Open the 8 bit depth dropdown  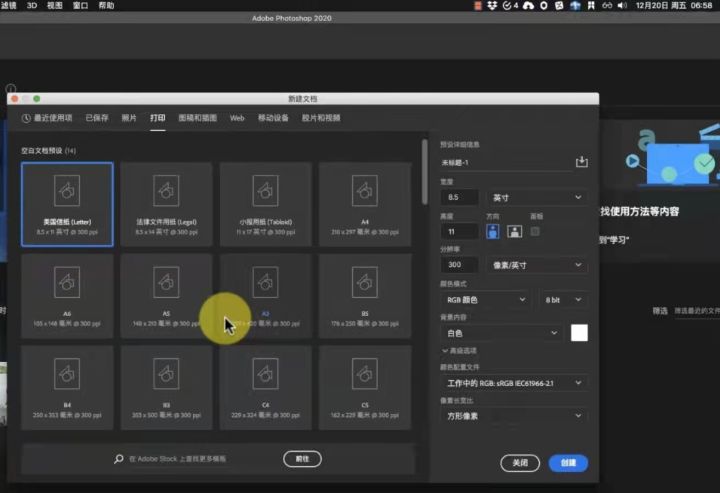coord(563,299)
